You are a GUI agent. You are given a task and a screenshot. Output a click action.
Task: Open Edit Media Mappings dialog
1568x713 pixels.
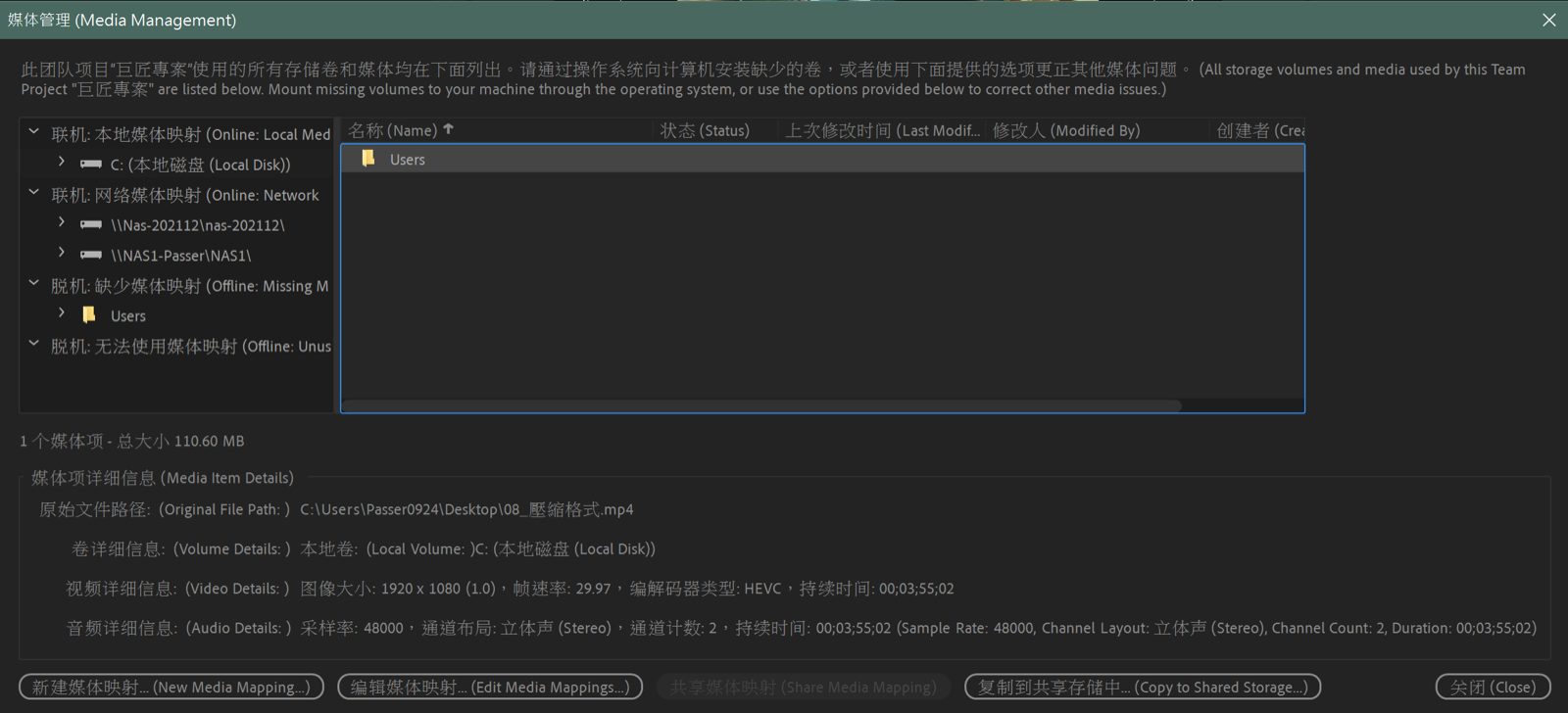[490, 687]
